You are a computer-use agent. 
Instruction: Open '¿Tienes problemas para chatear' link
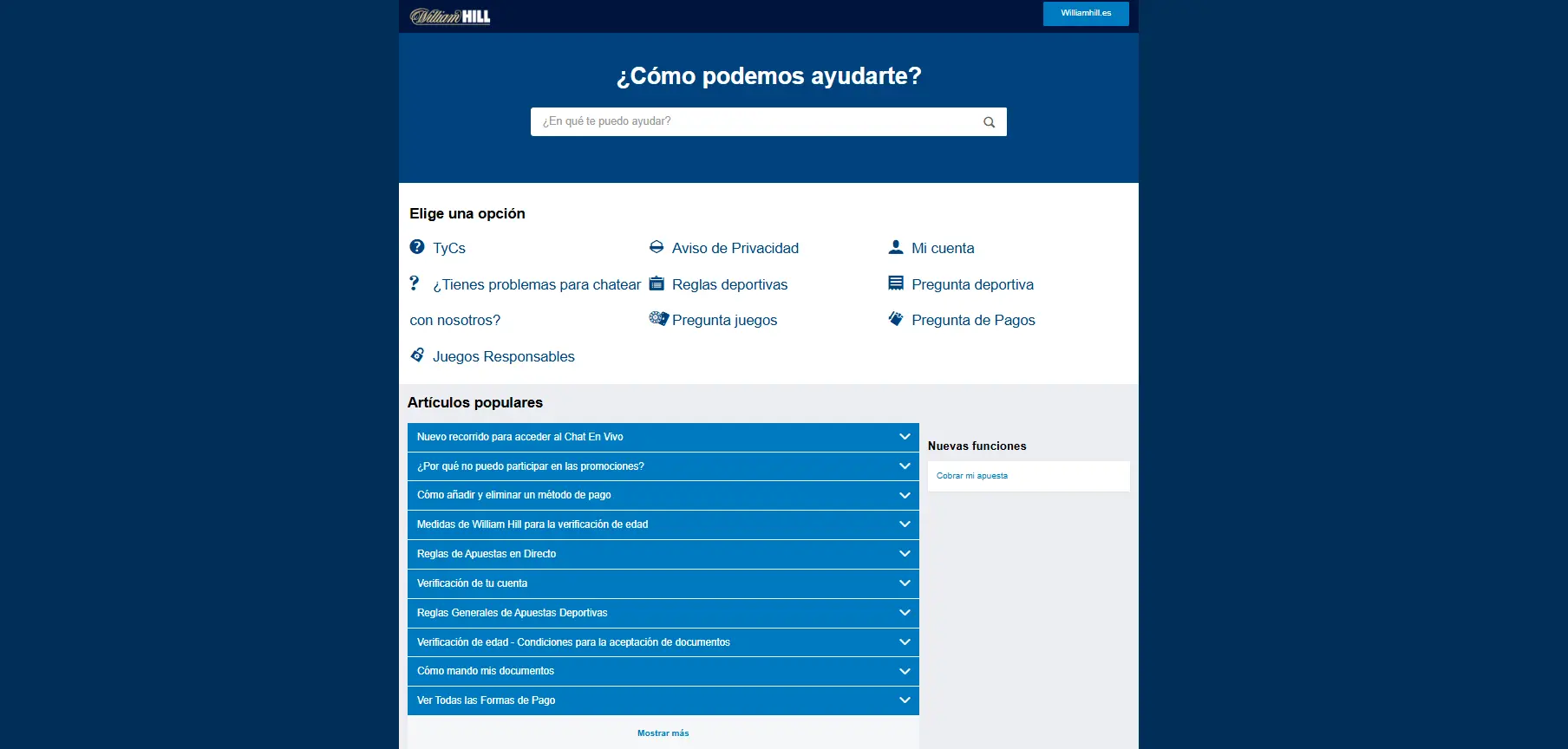click(537, 284)
